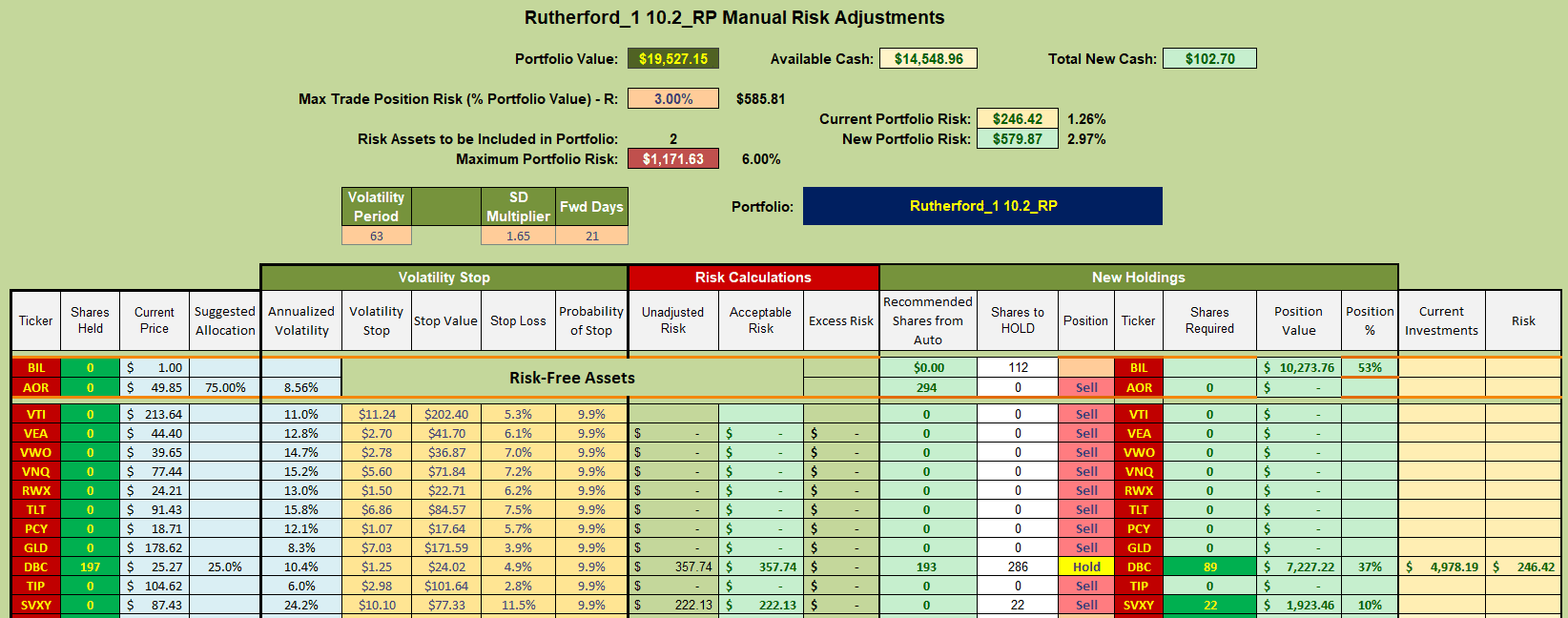The width and height of the screenshot is (1568, 618).
Task: Select the DBC ticker in first column
Action: point(36,566)
